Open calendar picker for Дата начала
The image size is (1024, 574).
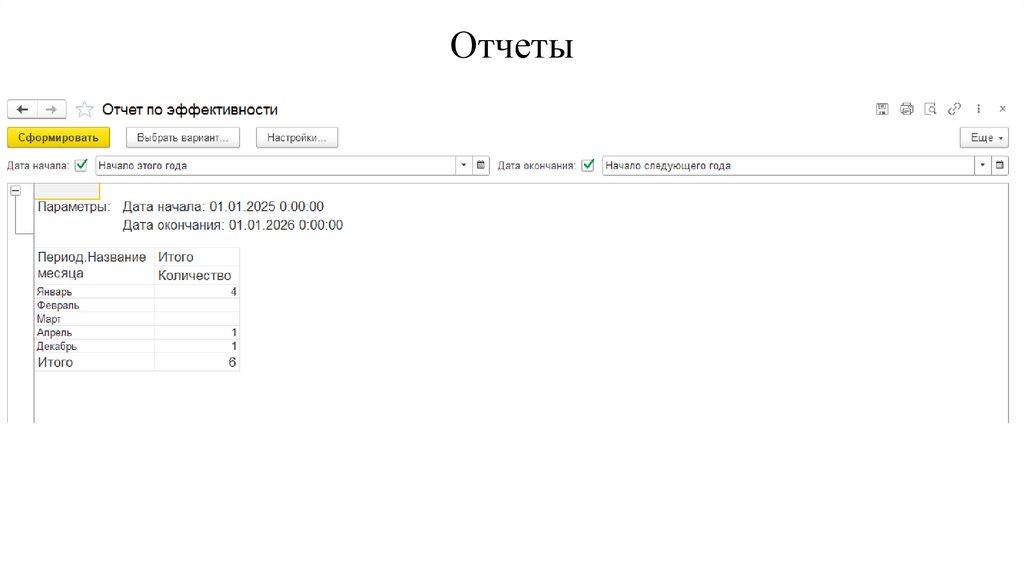[x=481, y=165]
